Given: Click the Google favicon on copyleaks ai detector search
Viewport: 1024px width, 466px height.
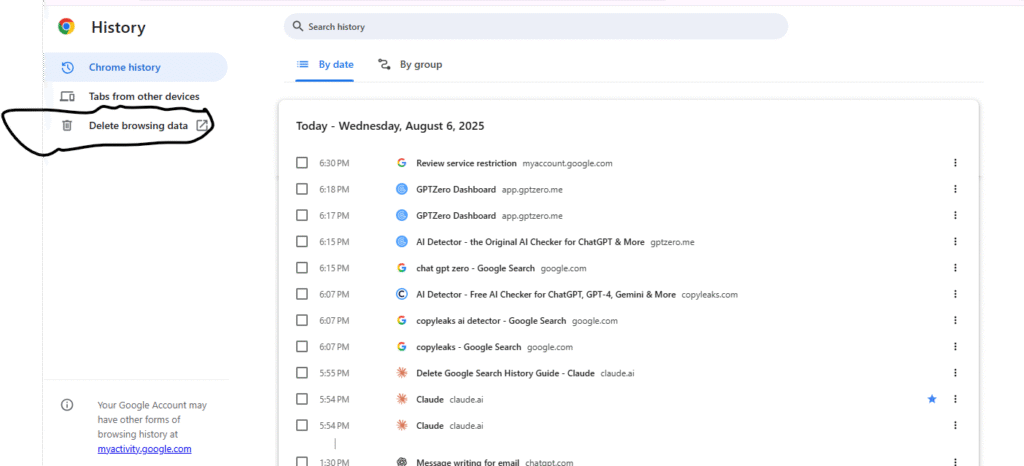Looking at the screenshot, I should [x=402, y=320].
